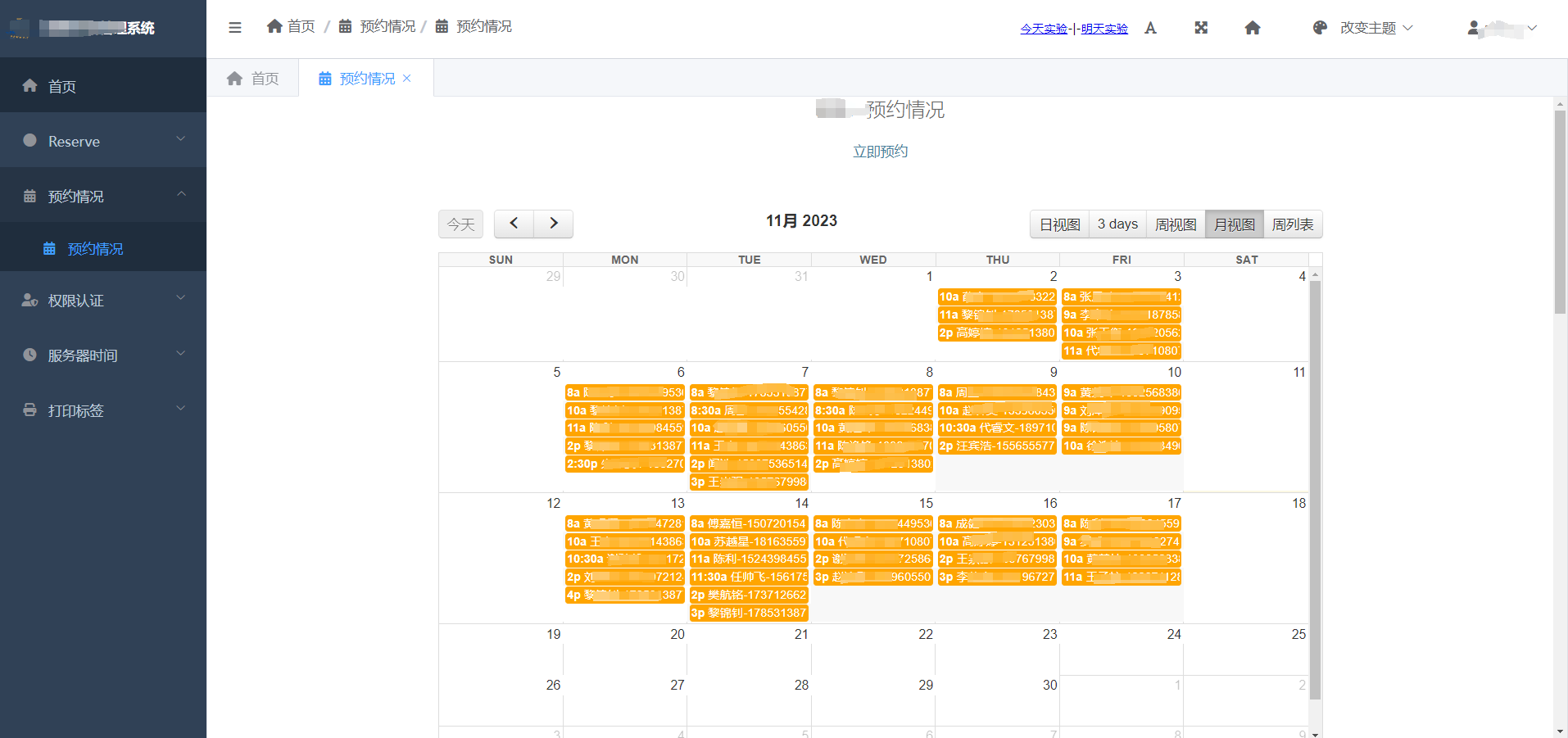Click first 预约情况 breadcrumb text
1568x738 pixels.
point(387,26)
